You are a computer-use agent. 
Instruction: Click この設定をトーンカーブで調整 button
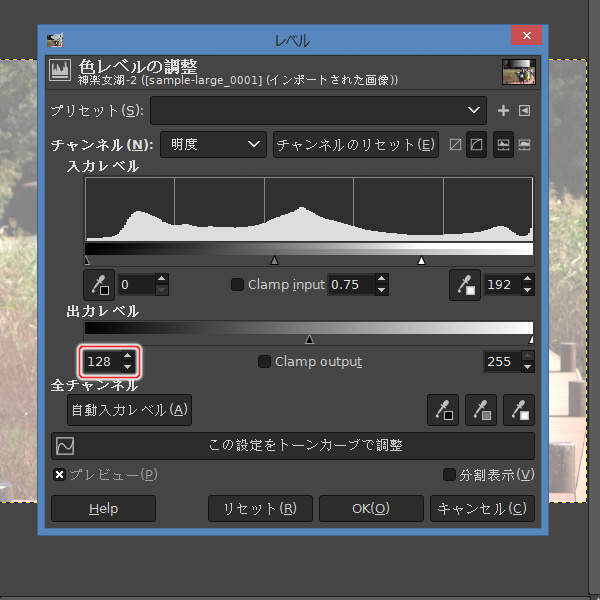click(x=293, y=446)
